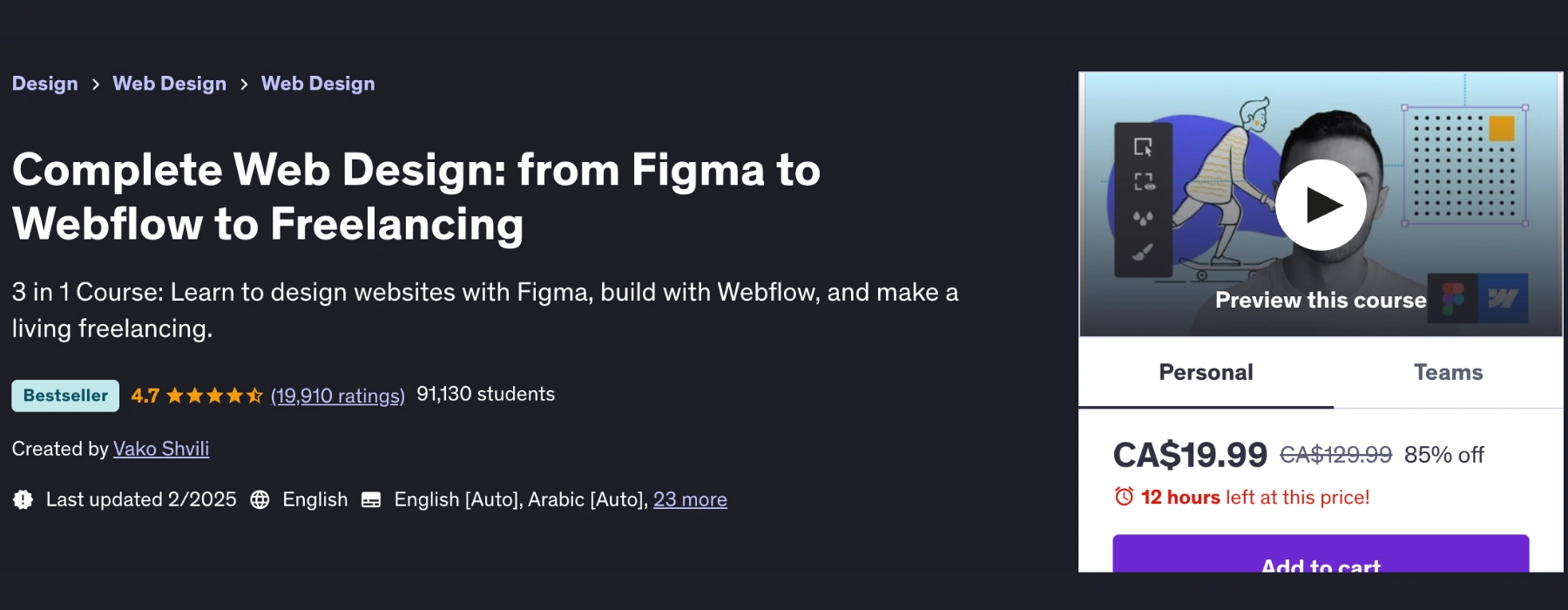Click the red alarm clock icon
The width and height of the screenshot is (1568, 610).
point(1124,497)
